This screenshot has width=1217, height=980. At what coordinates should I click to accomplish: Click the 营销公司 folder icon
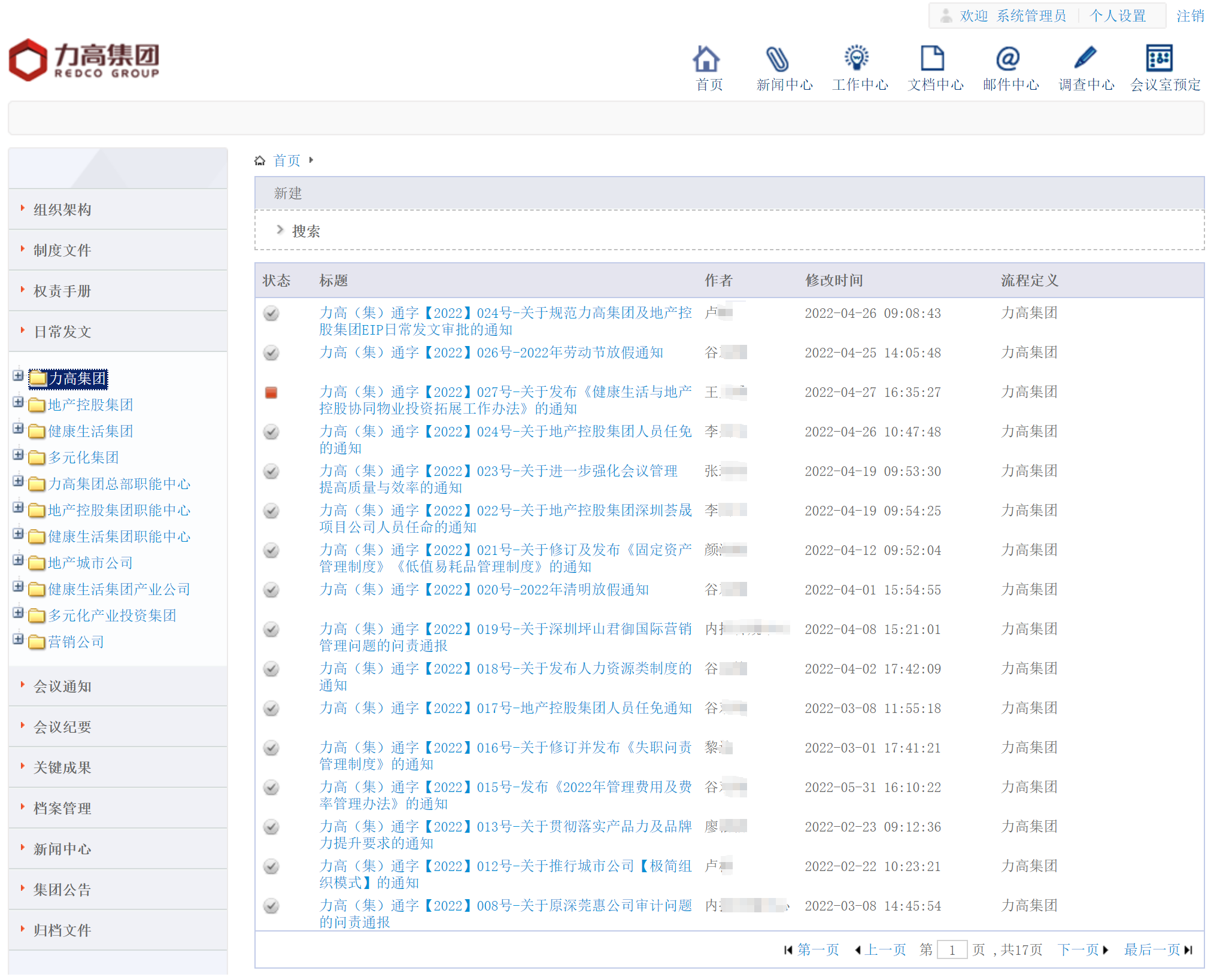[37, 642]
